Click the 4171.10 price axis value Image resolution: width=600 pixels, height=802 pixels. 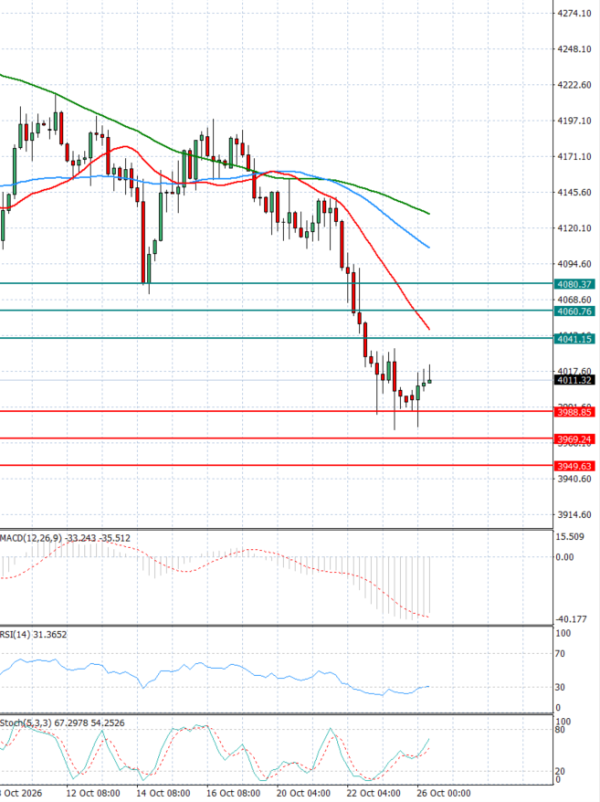coord(574,157)
